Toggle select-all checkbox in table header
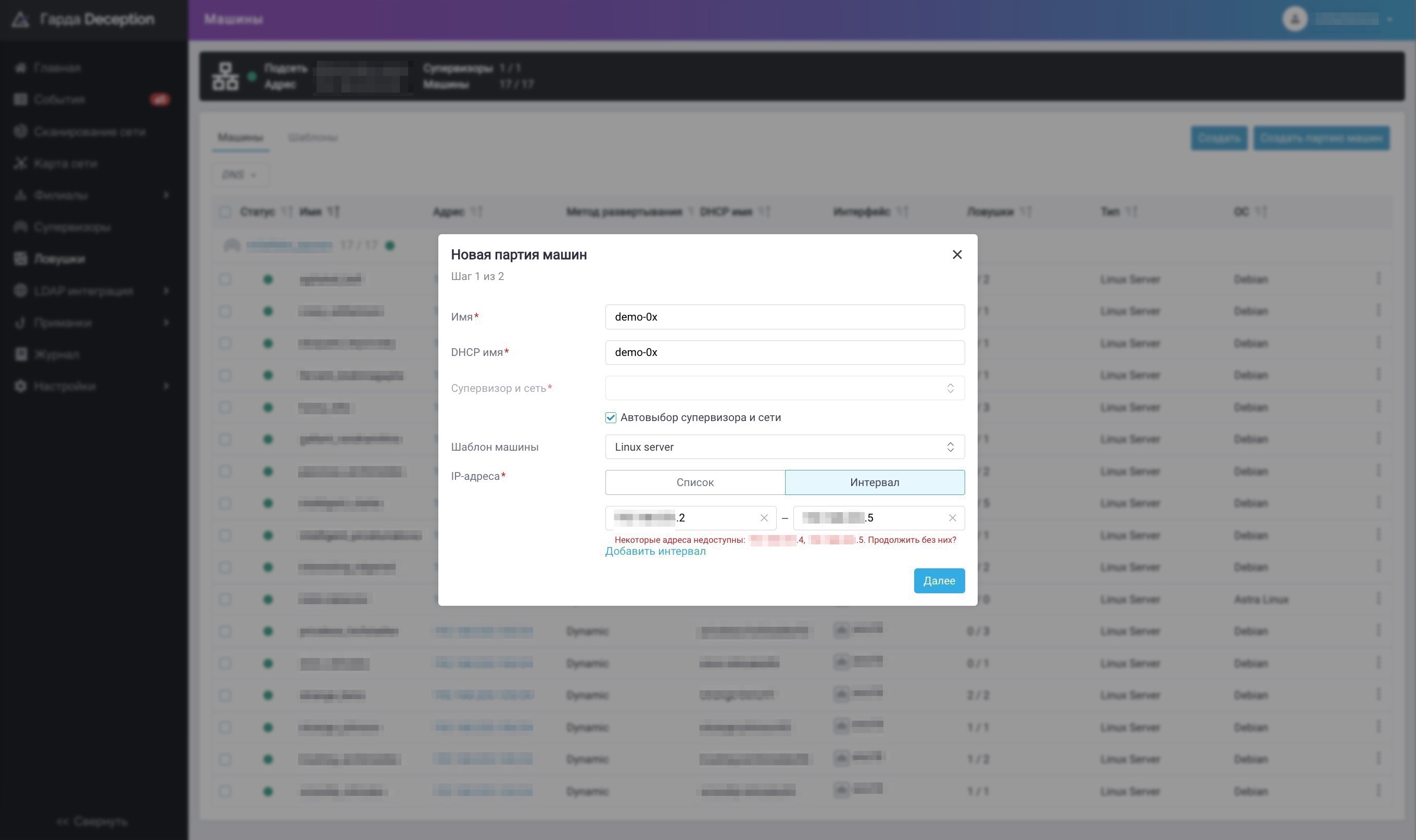Screen dimensions: 1416x840 click(x=225, y=212)
